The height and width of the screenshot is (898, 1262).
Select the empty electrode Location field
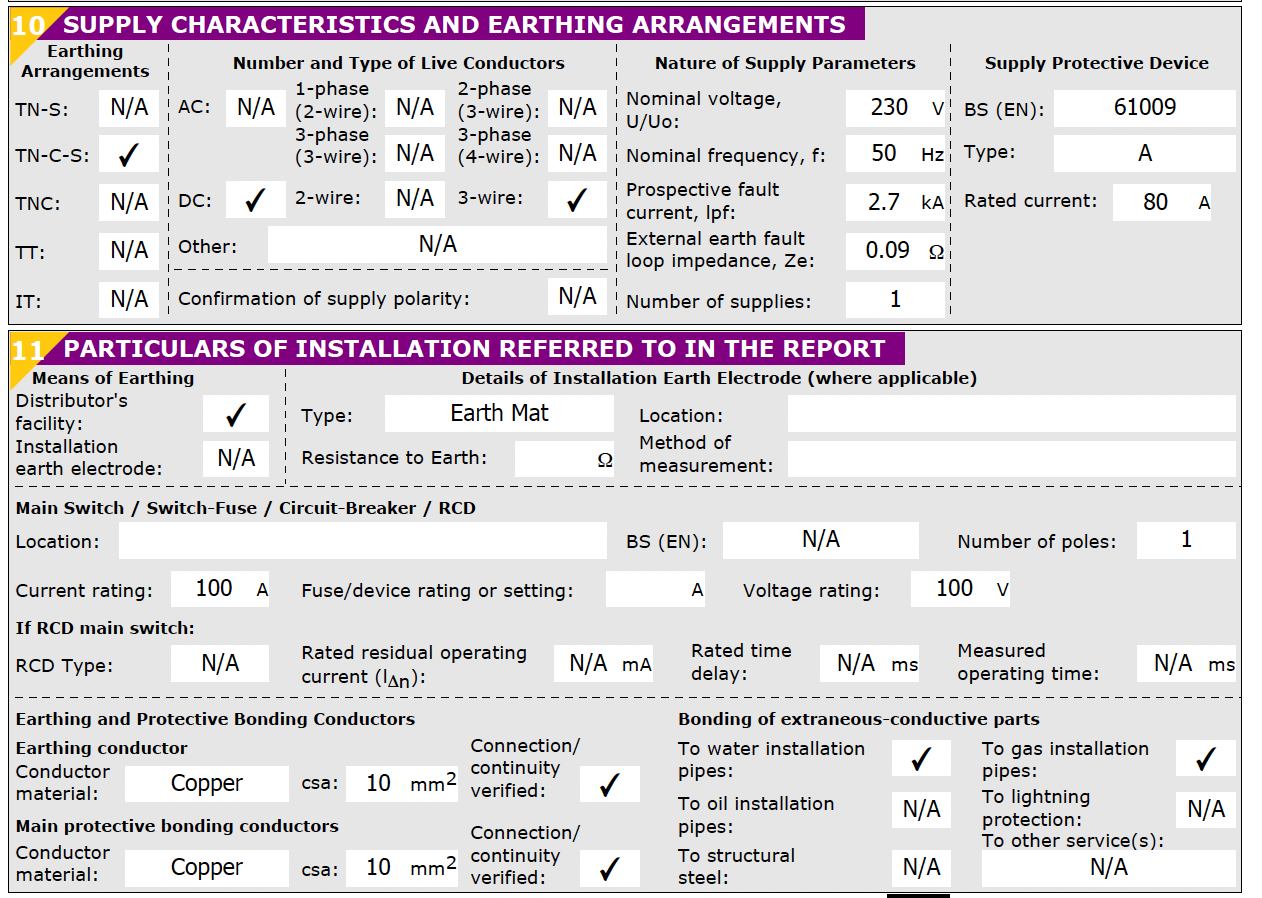[x=1012, y=414]
